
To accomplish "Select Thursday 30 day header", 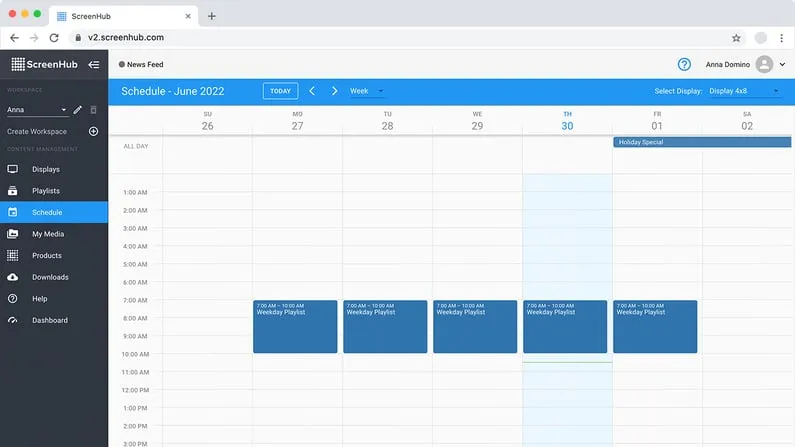I will point(567,121).
